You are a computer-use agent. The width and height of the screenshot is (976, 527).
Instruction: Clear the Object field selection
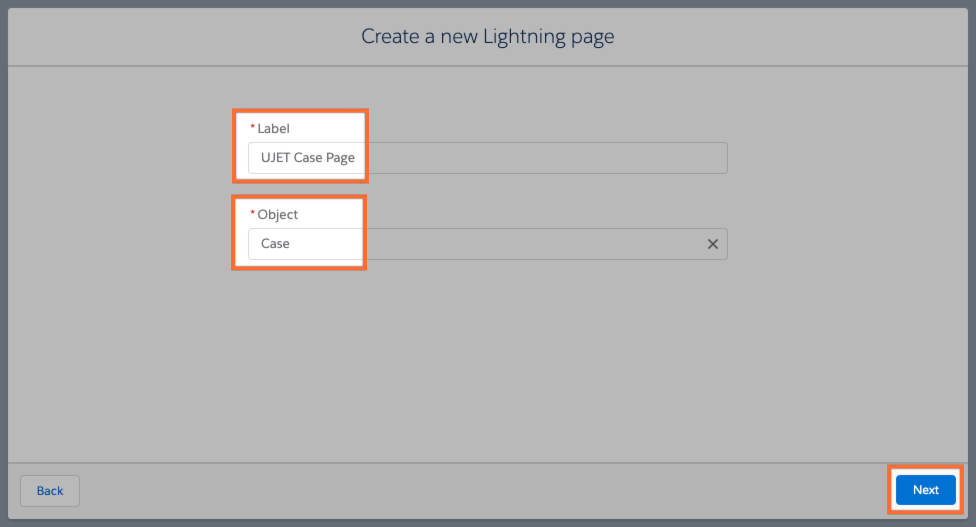[713, 244]
